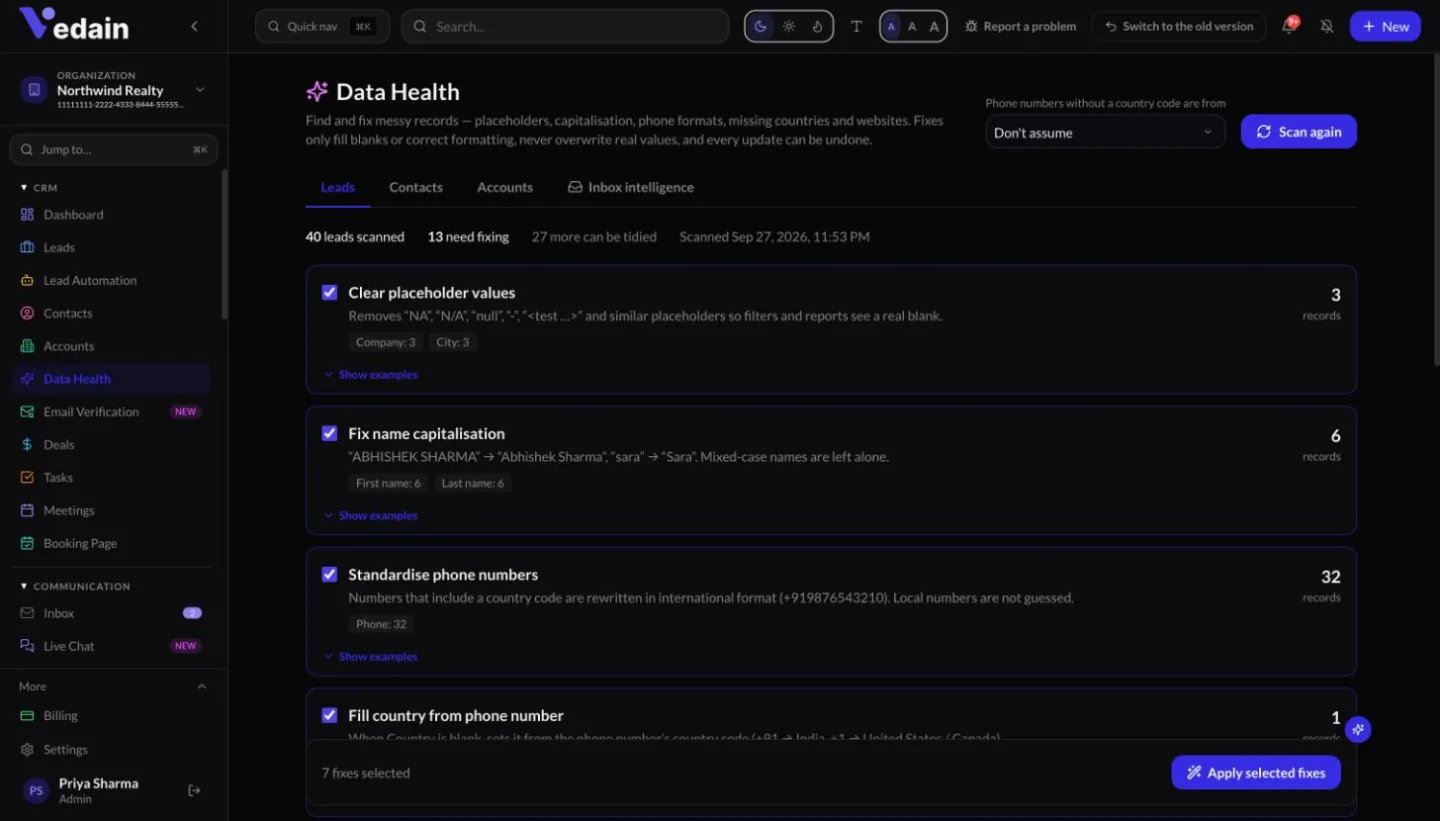Viewport: 1440px width, 821px height.
Task: Switch to the Contacts tab
Action: click(x=416, y=187)
